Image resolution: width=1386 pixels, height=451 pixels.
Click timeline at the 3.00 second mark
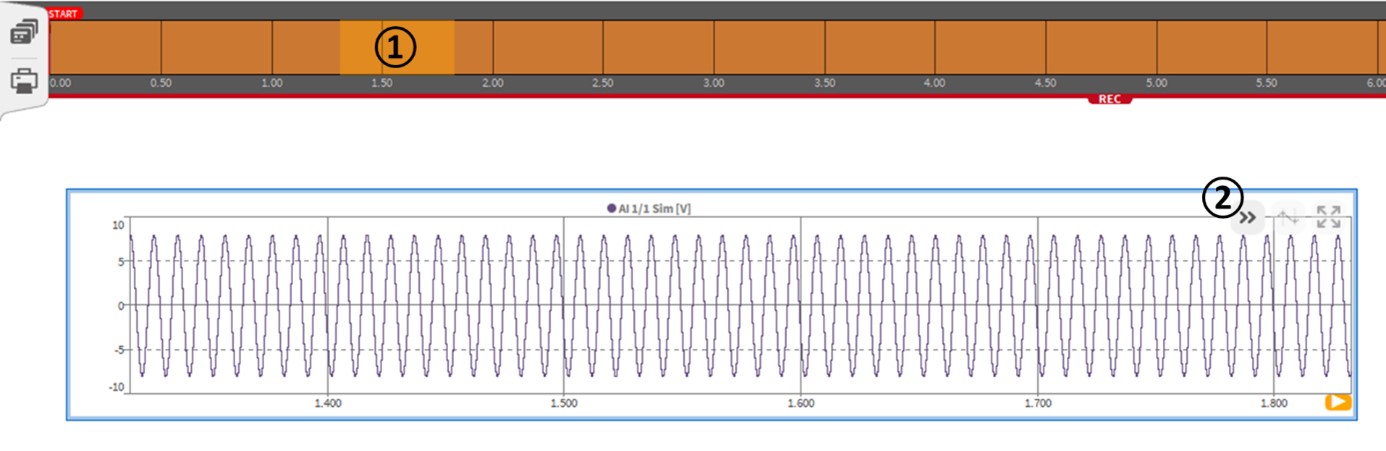712,84
